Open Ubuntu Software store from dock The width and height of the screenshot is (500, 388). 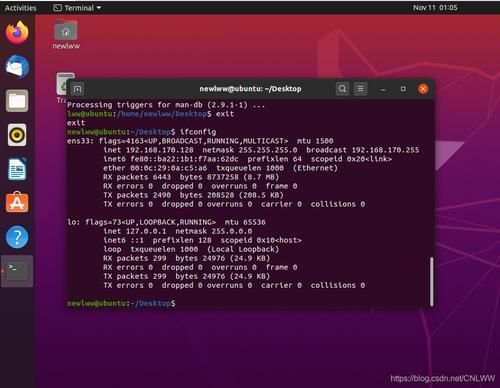[17, 202]
